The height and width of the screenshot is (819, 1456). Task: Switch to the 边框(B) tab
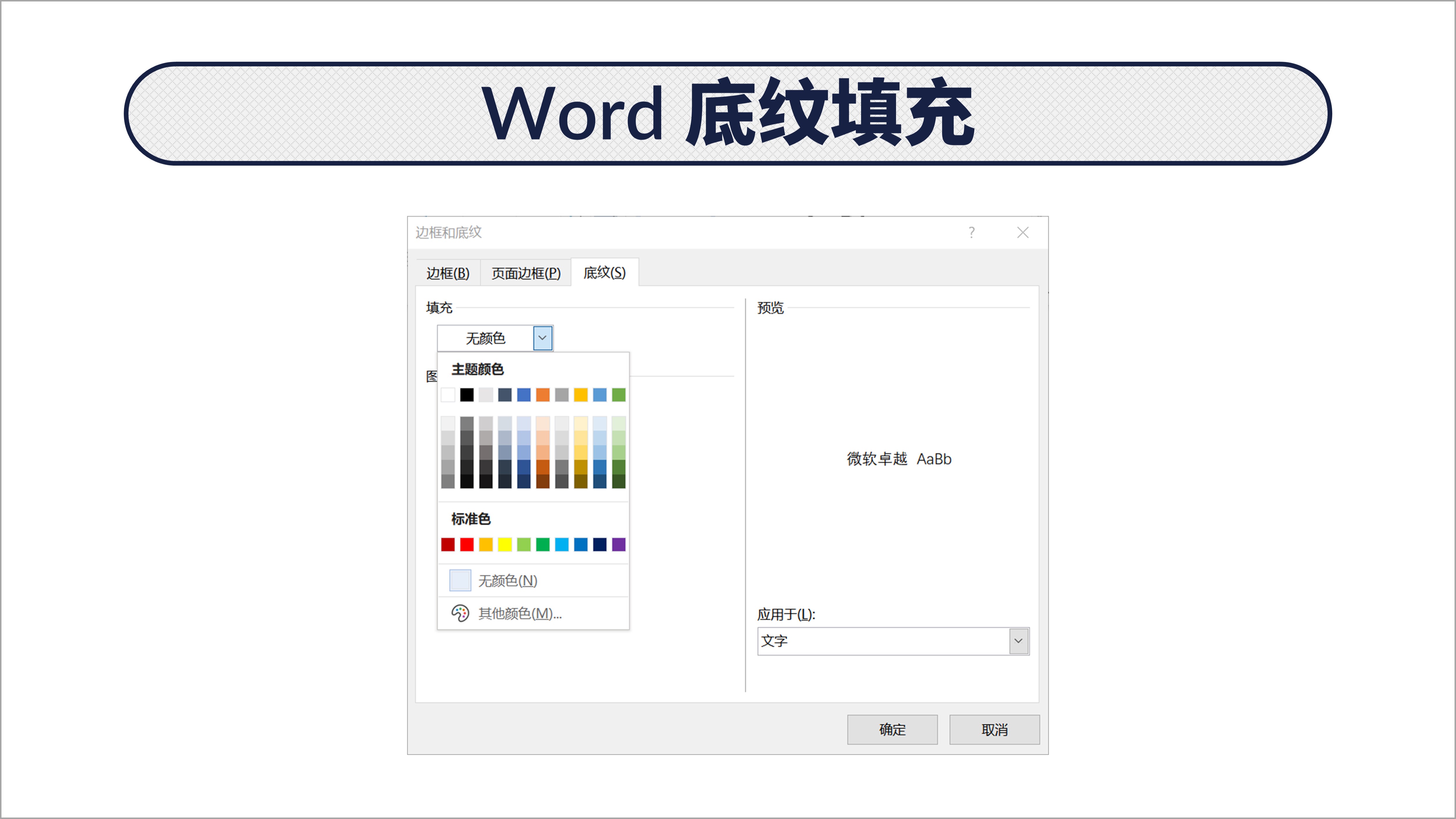[x=448, y=273]
